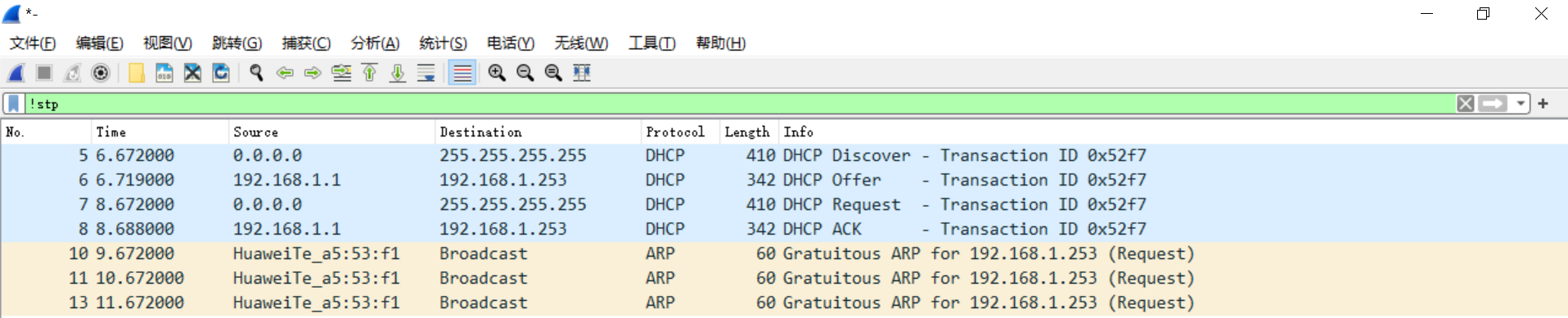Open the 文件(F) menu
Screen dimensions: 1568x318
point(33,43)
